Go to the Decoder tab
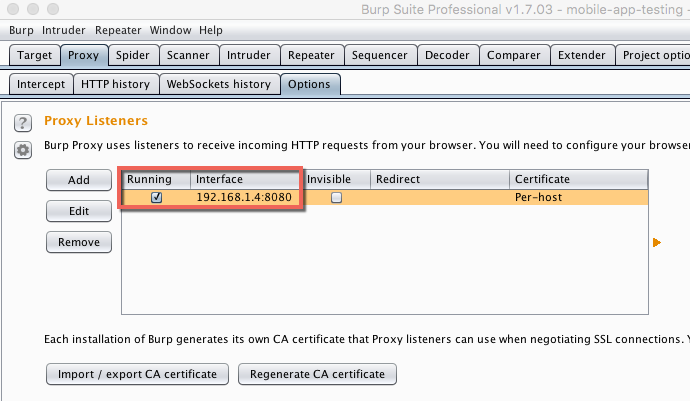690x401 pixels. tap(447, 55)
